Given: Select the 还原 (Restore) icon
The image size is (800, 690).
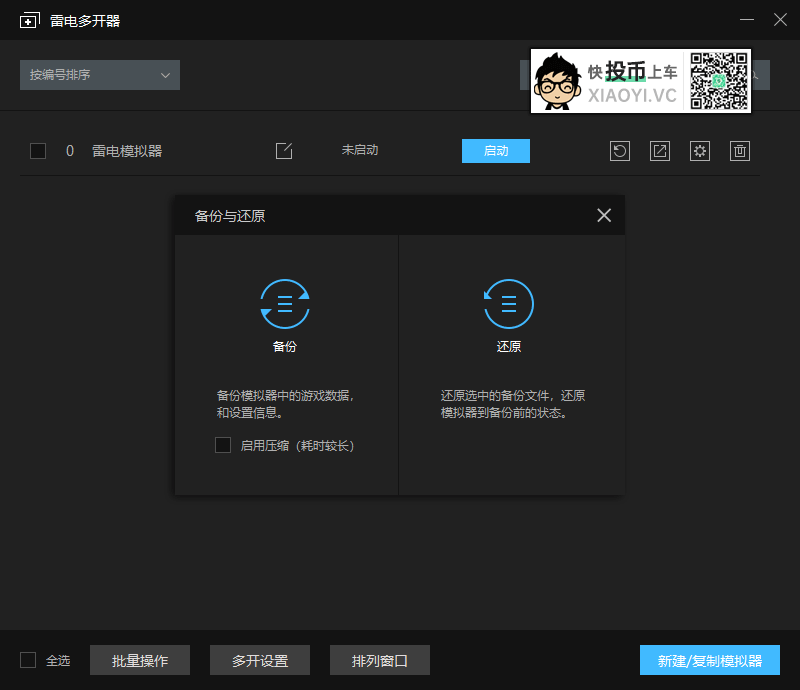Looking at the screenshot, I should [509, 305].
